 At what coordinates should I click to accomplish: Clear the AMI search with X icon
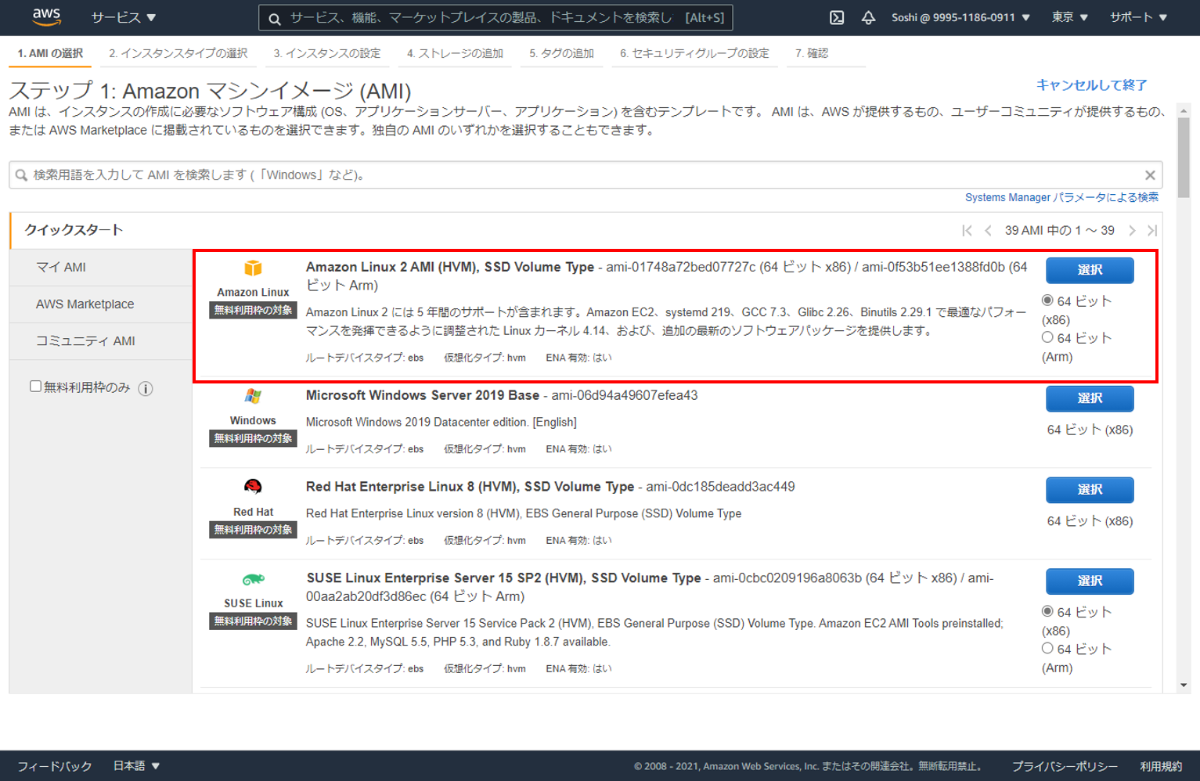coord(1150,174)
